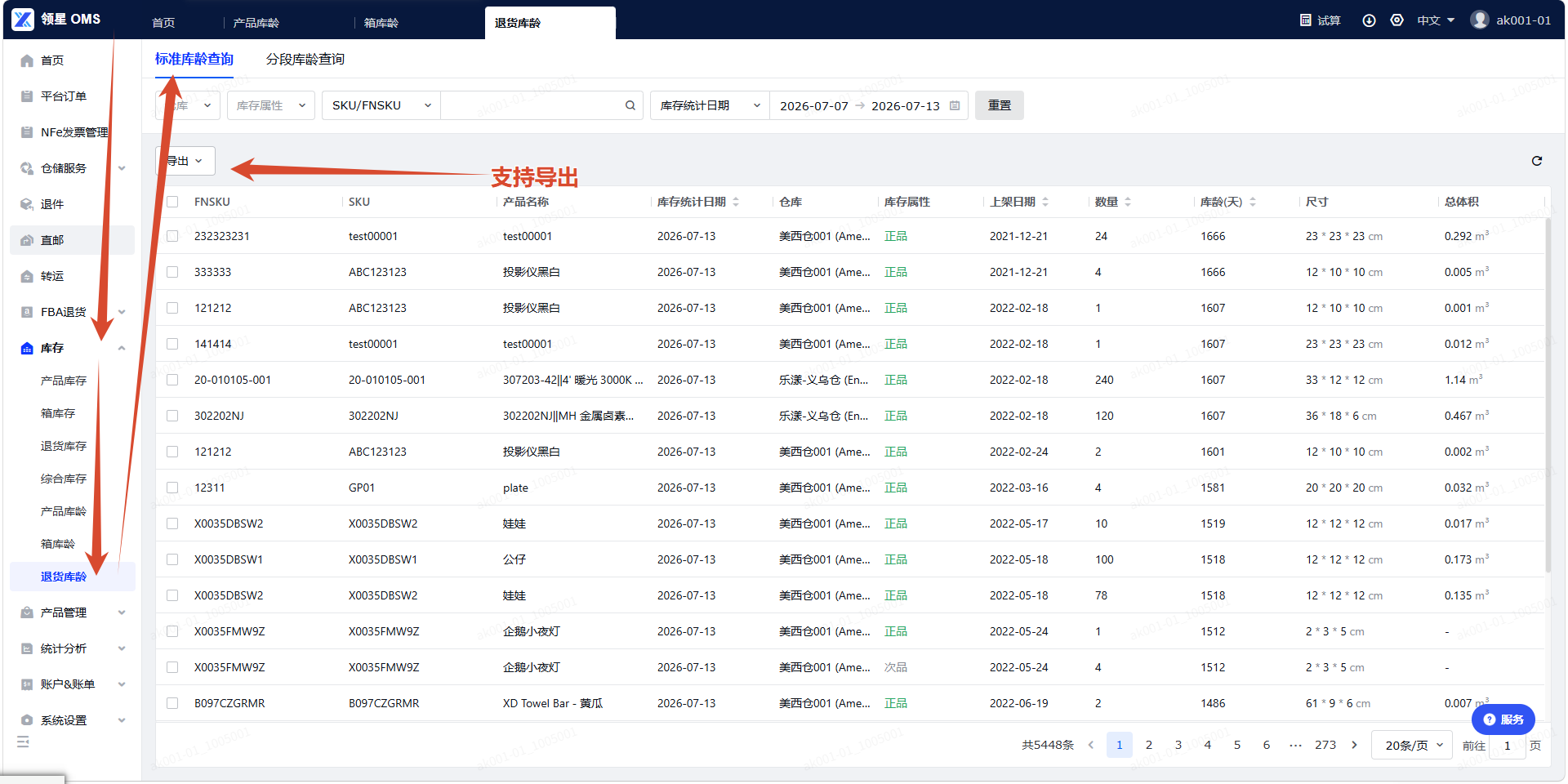Collapse the 库存 sidebar menu chevron
Image resolution: width=1568 pixels, height=784 pixels.
click(x=122, y=348)
